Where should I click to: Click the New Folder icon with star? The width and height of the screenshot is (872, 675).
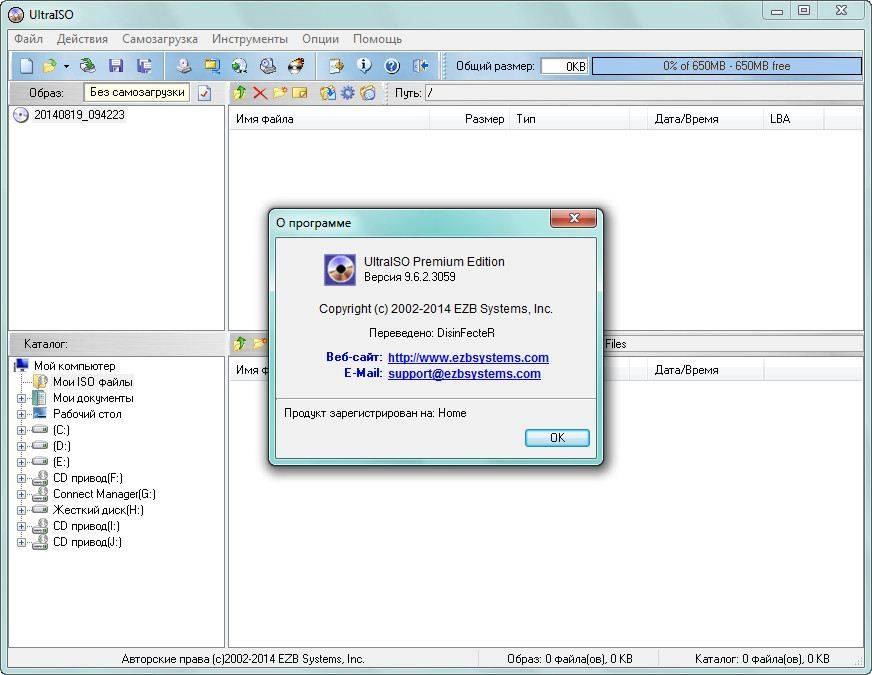click(x=280, y=93)
